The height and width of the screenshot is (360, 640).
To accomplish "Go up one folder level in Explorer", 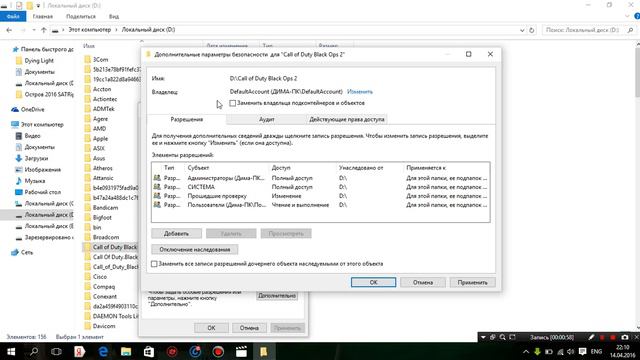I will [44, 30].
